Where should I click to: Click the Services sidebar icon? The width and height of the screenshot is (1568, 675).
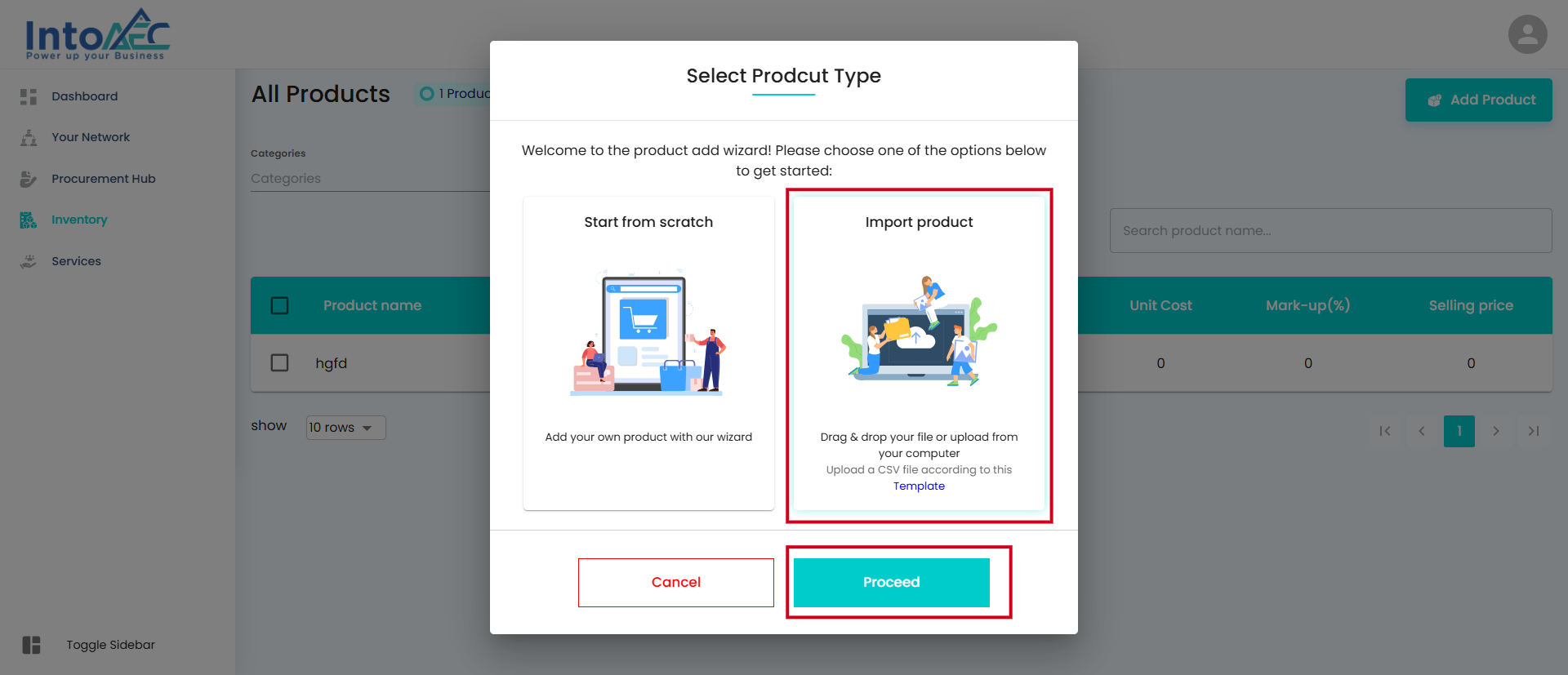(x=29, y=261)
